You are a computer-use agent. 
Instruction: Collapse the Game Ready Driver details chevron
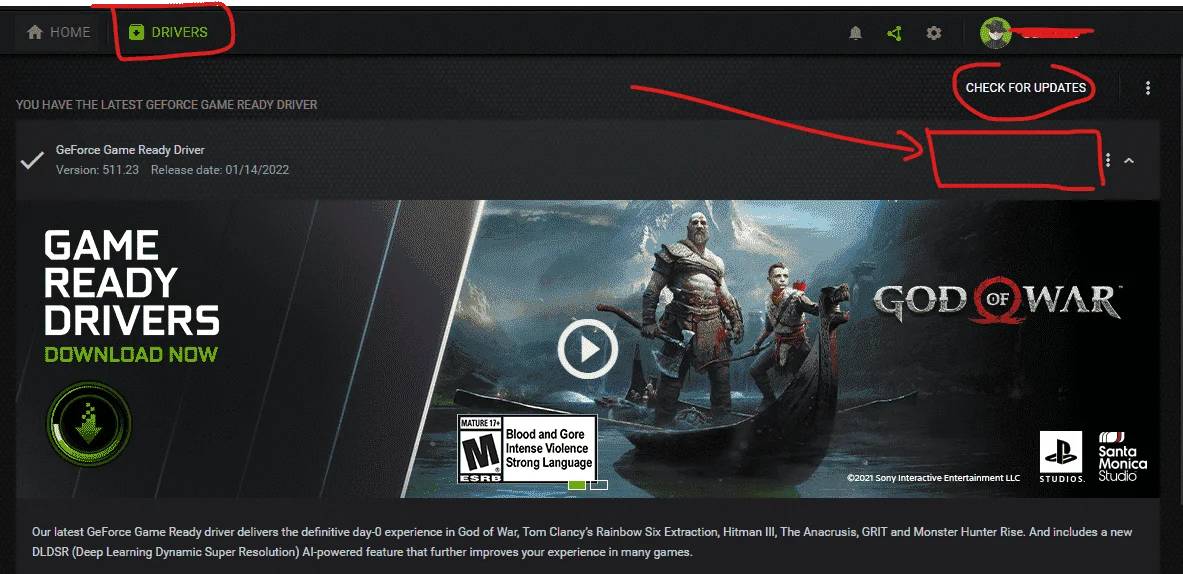(1129, 160)
